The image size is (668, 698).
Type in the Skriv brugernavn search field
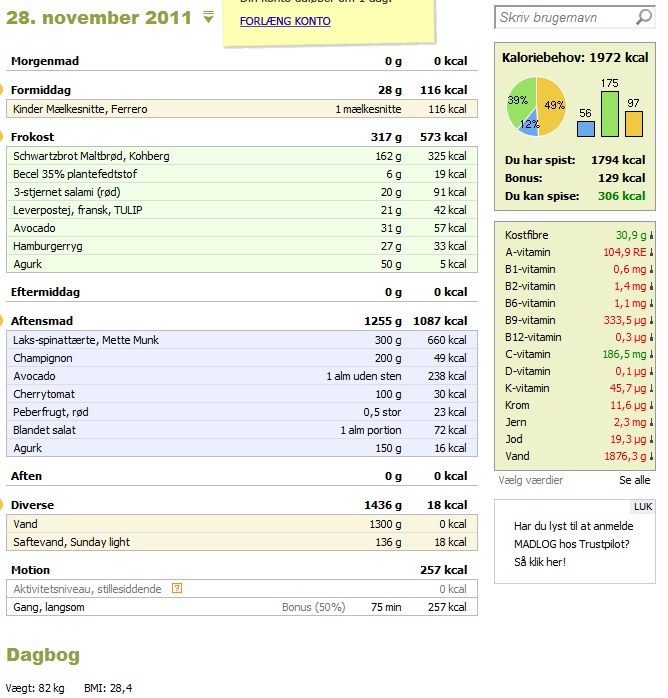[565, 18]
